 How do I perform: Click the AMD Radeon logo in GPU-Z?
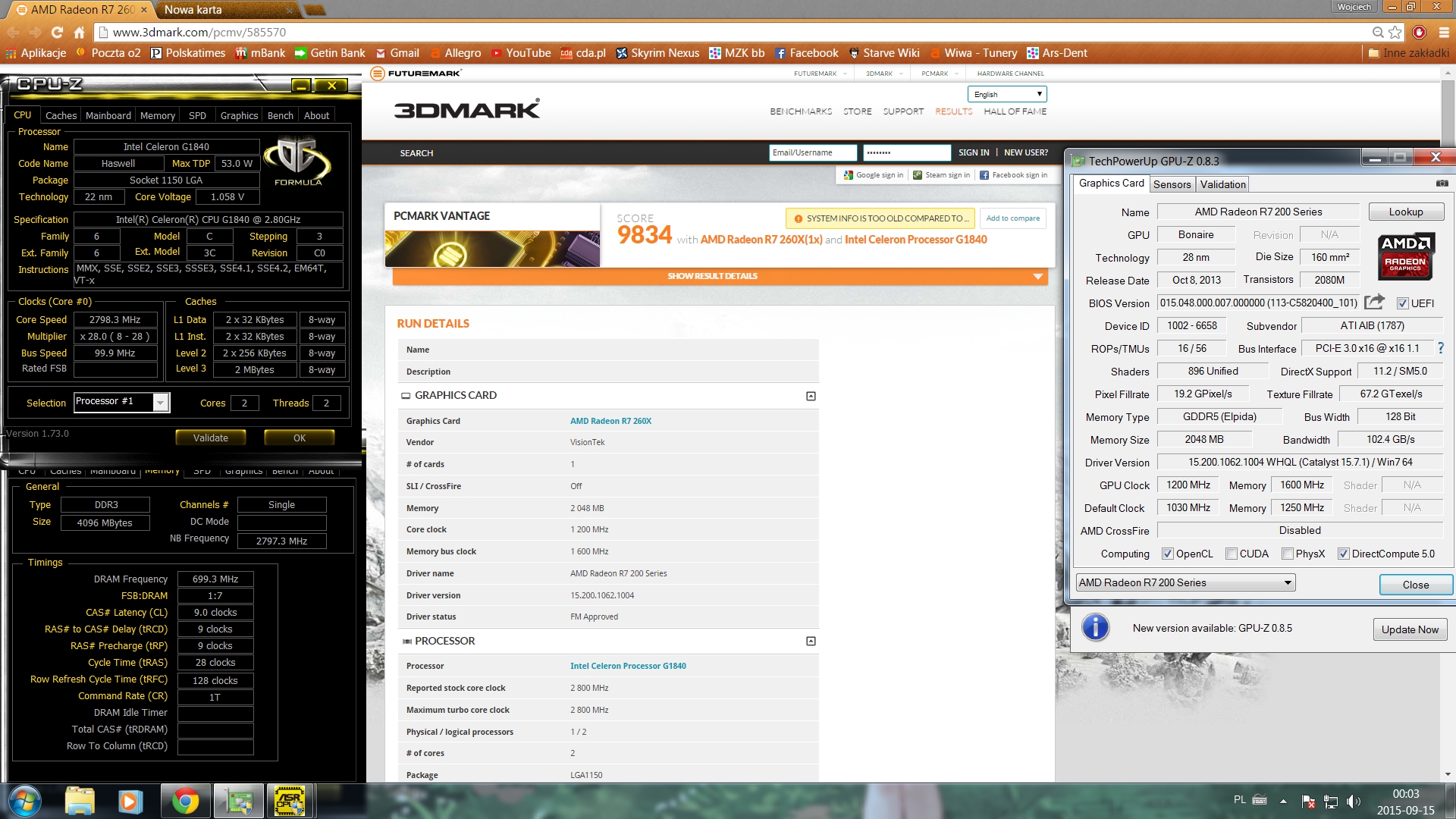(1405, 256)
